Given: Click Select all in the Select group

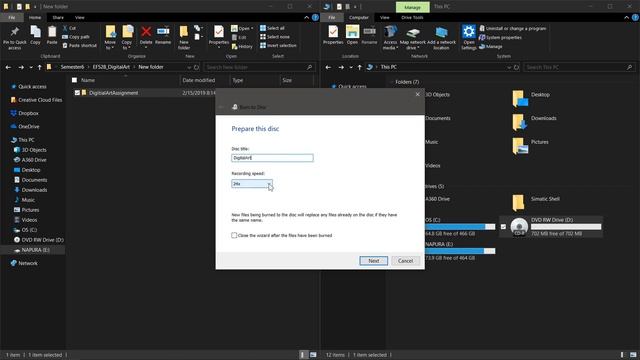Looking at the screenshot, I should pyautogui.click(x=272, y=28).
